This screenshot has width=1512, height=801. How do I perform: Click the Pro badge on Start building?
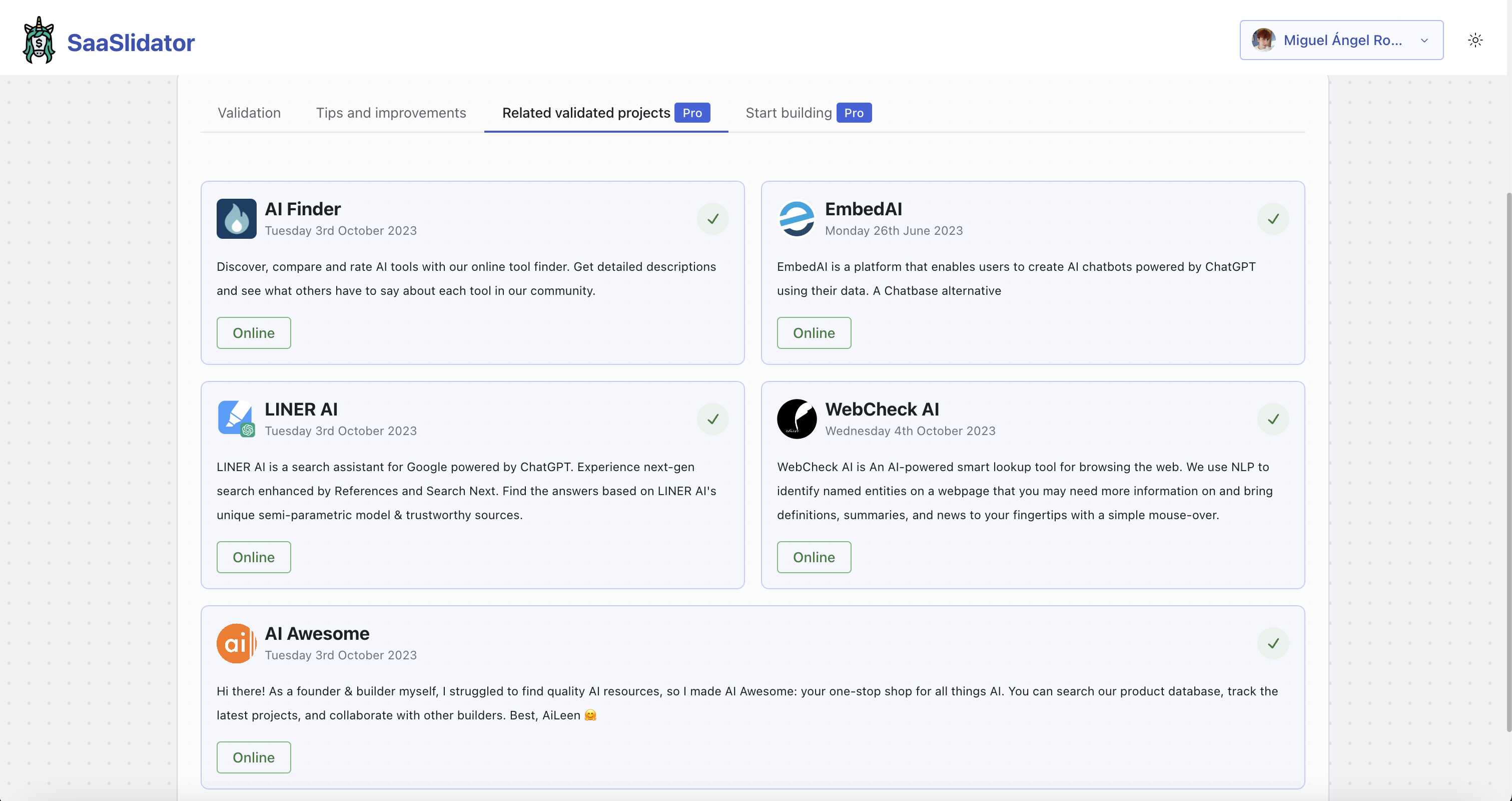pos(854,112)
